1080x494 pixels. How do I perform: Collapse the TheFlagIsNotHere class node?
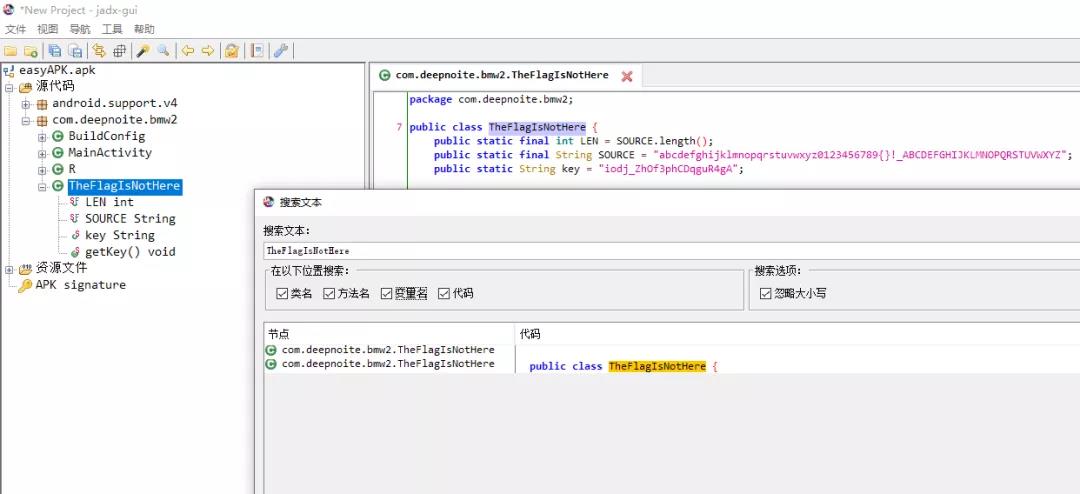[x=42, y=186]
